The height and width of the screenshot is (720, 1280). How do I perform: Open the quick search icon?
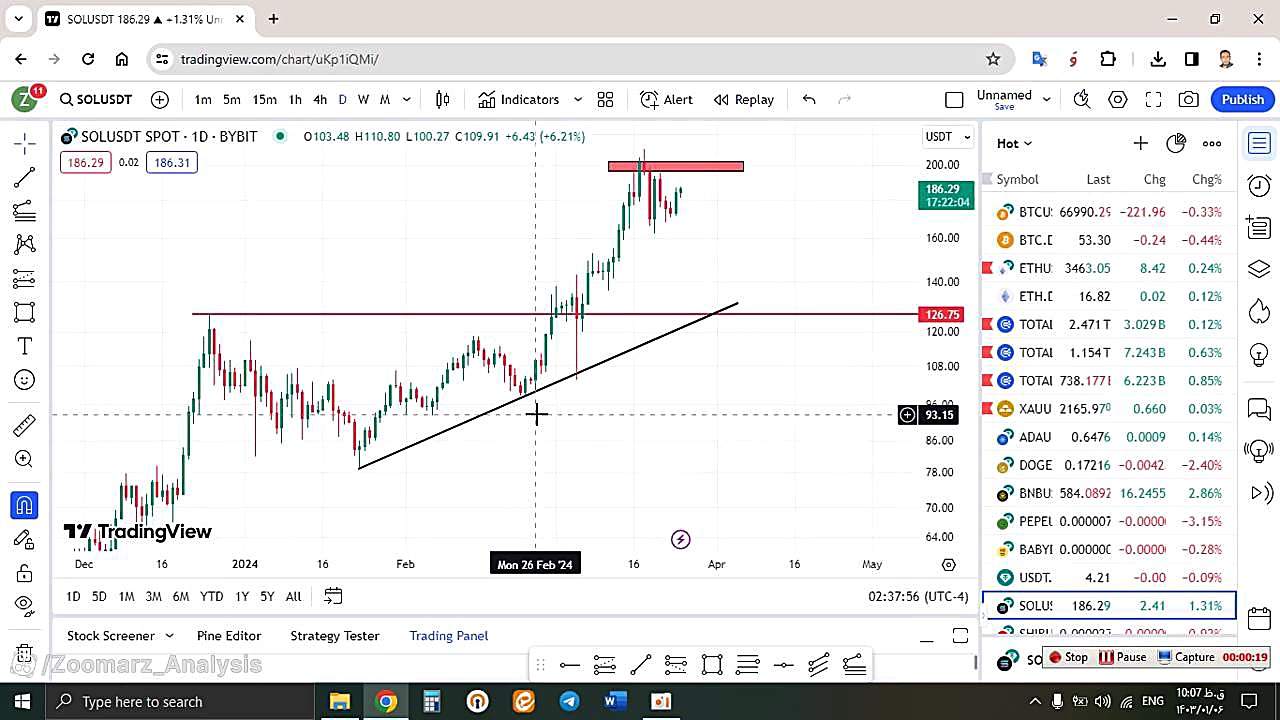coord(1081,99)
